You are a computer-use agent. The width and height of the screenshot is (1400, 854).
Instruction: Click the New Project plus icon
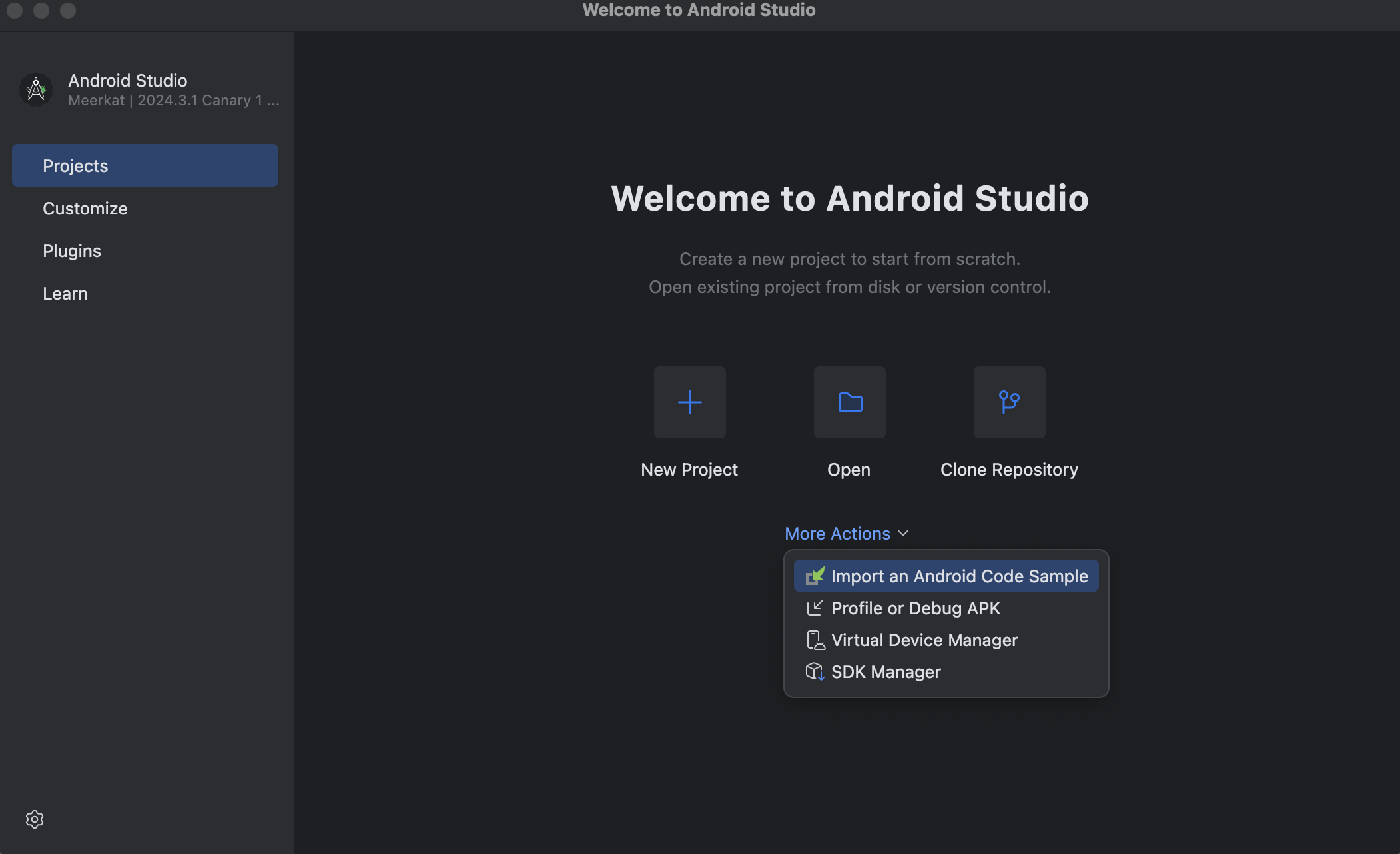689,402
